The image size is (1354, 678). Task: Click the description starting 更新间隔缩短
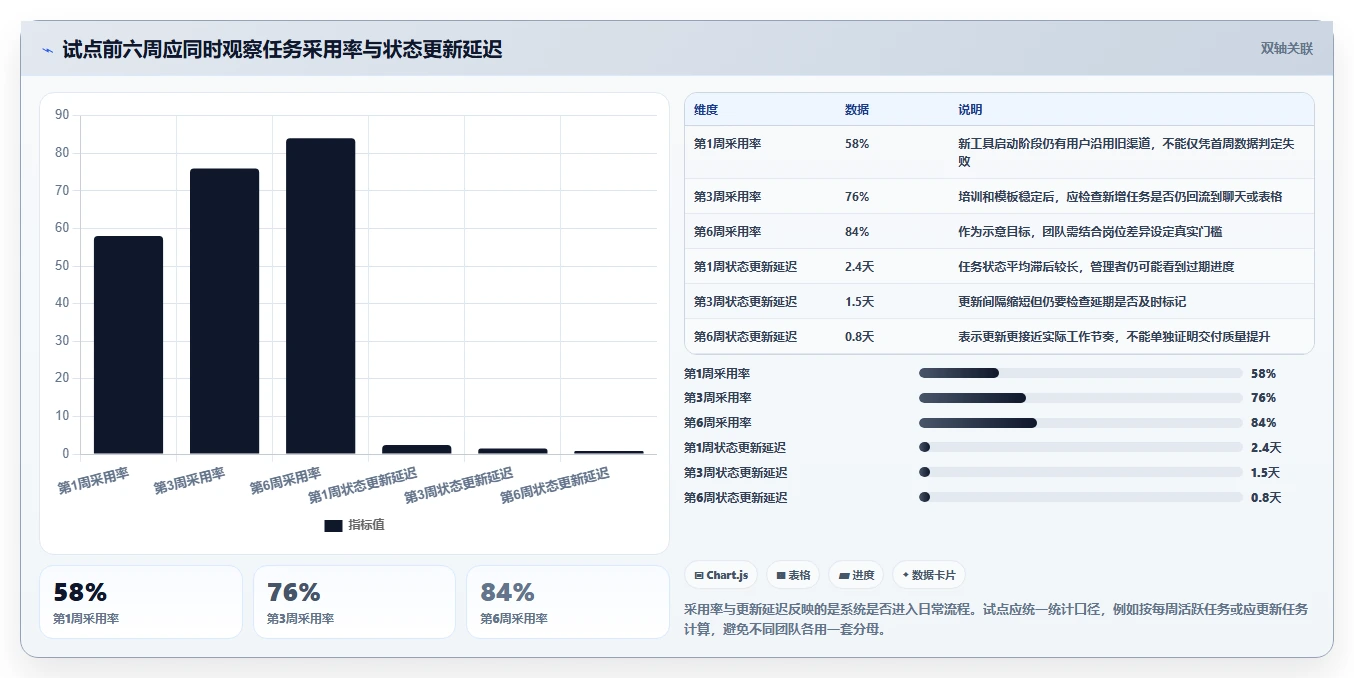pos(1072,302)
